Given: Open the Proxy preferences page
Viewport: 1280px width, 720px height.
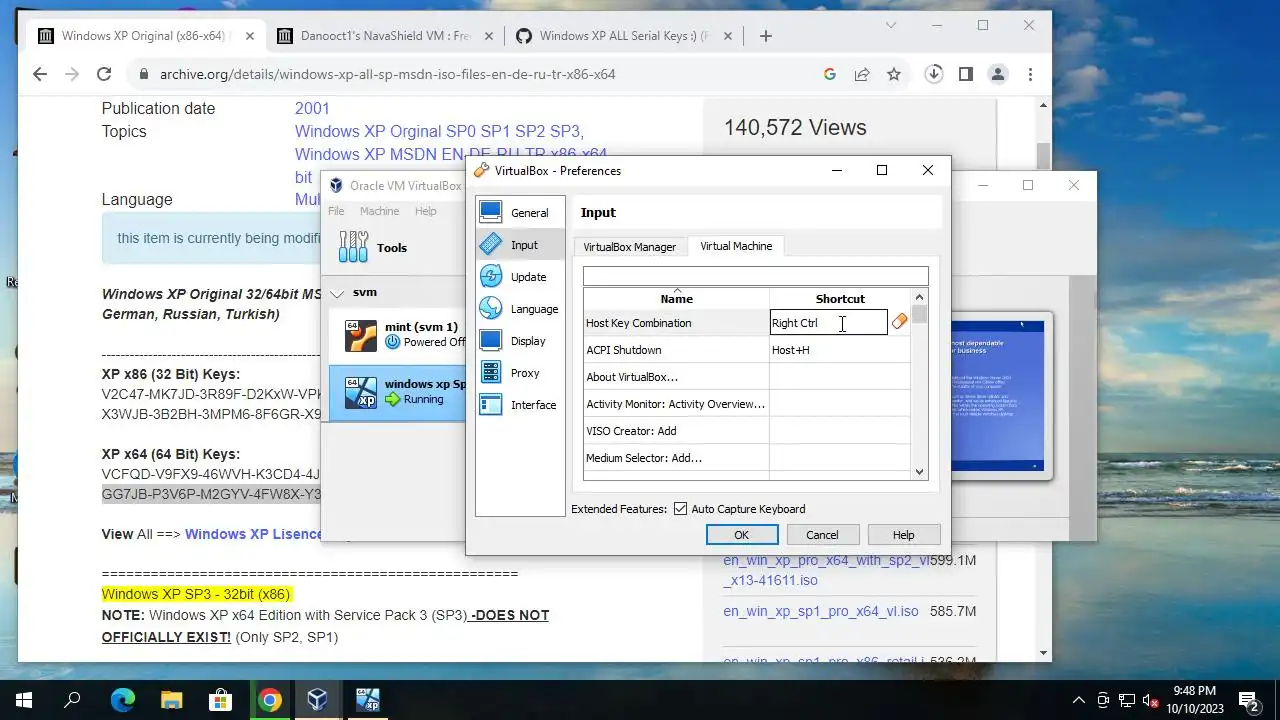Looking at the screenshot, I should click(x=520, y=373).
